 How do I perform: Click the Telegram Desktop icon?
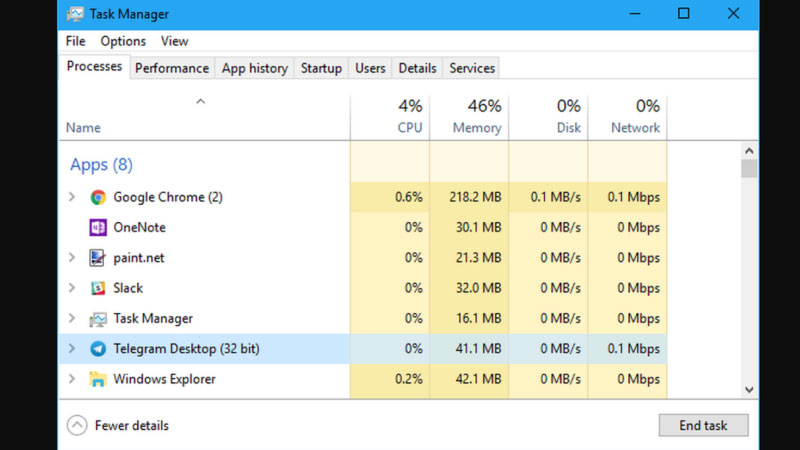(98, 348)
